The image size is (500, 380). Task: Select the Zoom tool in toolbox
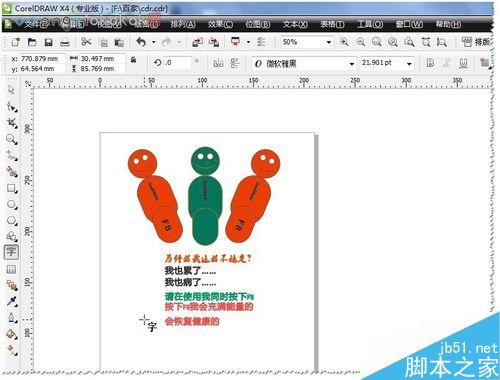coord(12,139)
